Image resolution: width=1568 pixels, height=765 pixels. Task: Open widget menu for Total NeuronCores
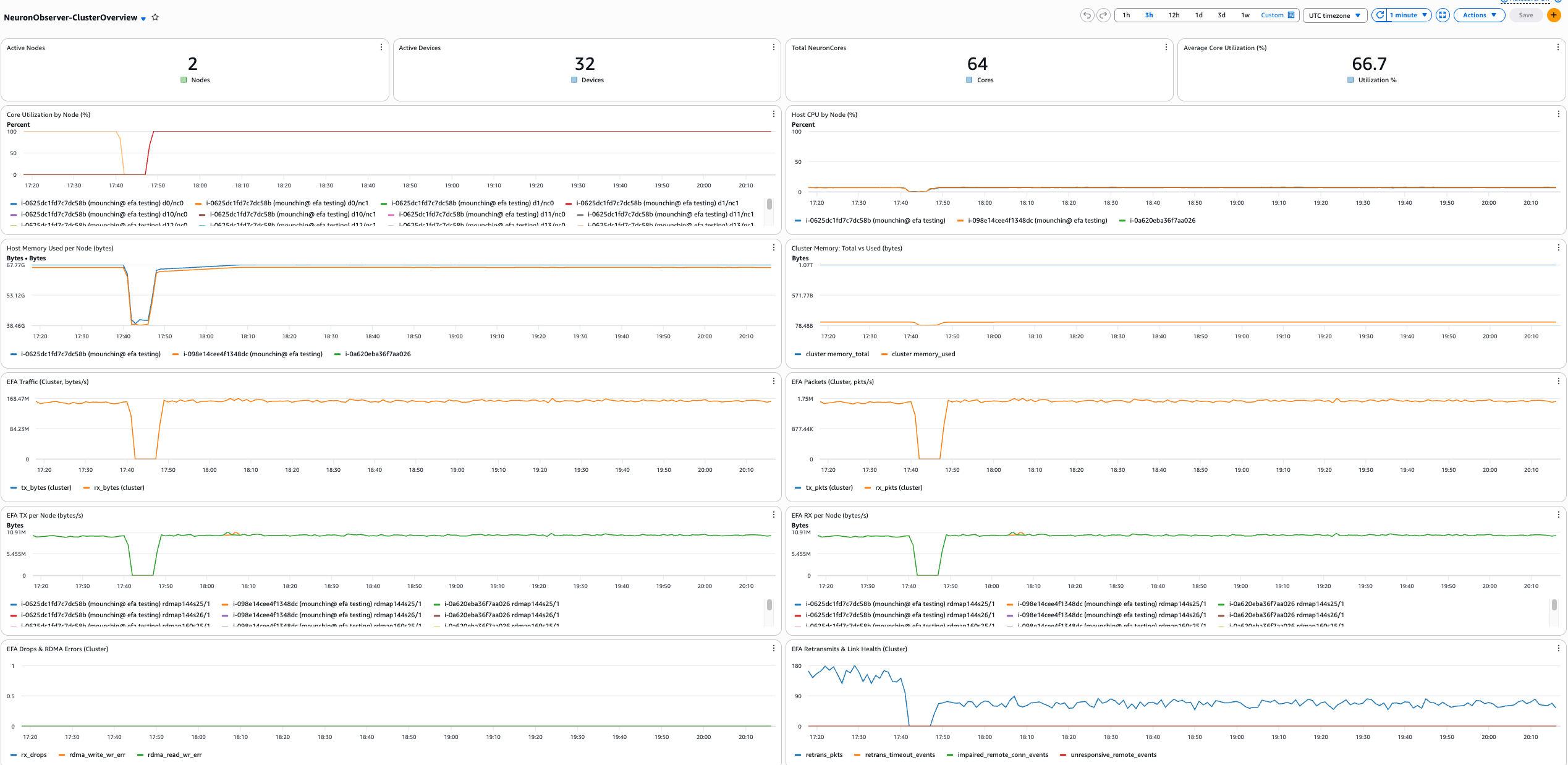tap(1166, 48)
